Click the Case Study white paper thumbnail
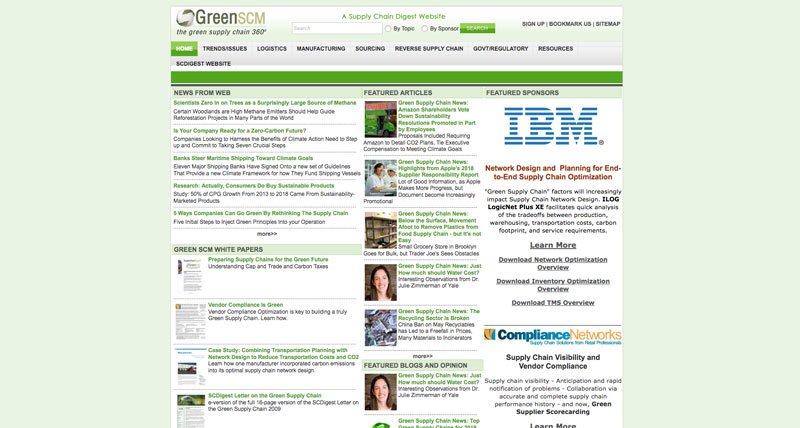 (191, 367)
